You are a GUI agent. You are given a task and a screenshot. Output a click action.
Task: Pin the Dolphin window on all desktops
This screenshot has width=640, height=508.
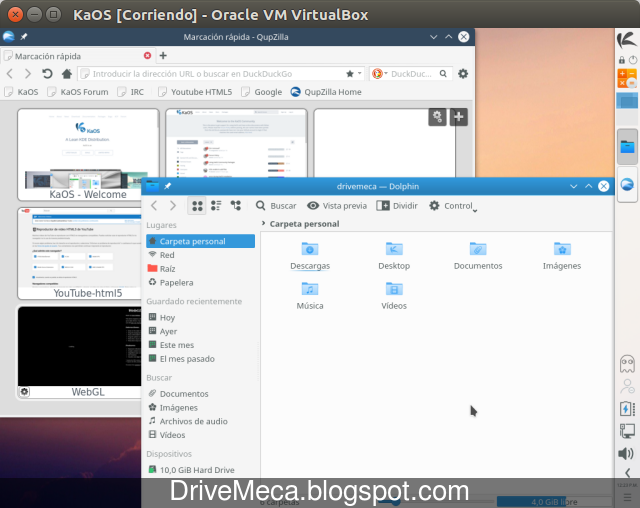[167, 186]
